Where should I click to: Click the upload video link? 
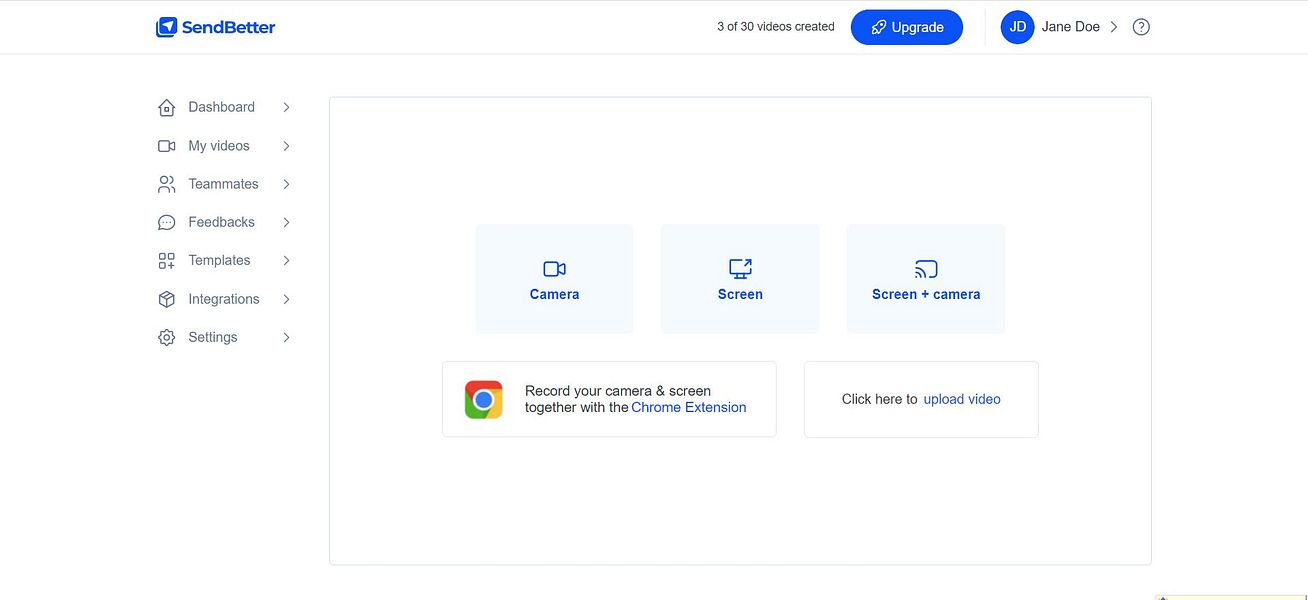[x=962, y=399]
